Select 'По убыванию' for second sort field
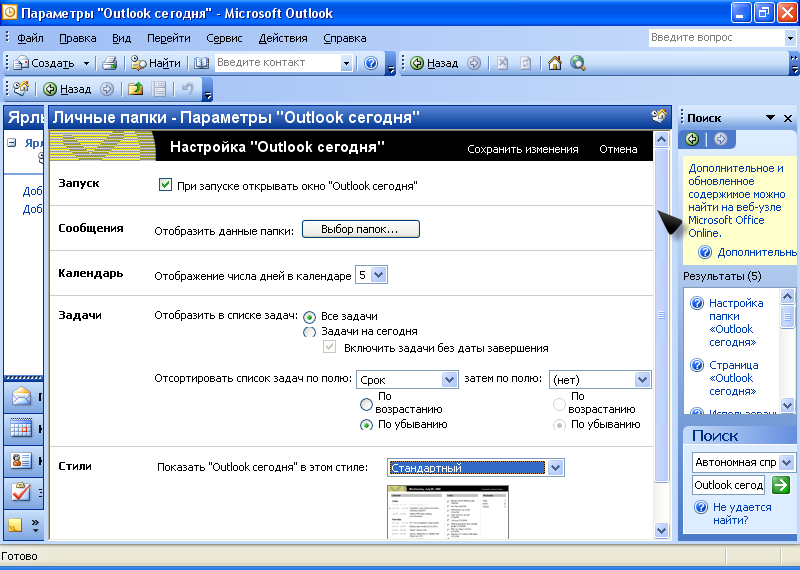 point(560,425)
